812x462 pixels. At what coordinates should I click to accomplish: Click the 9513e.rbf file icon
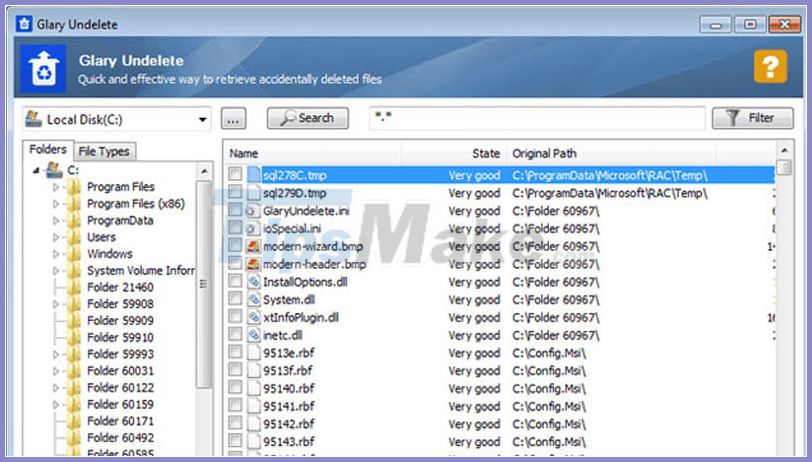click(x=254, y=353)
